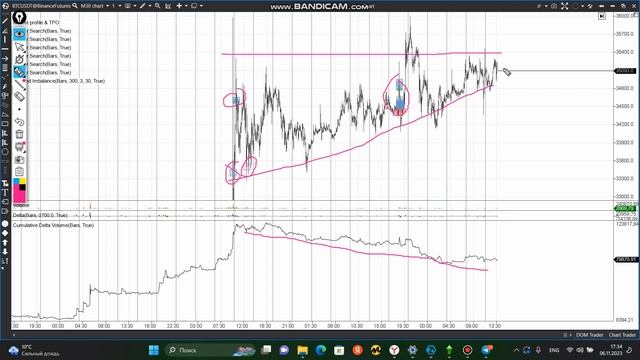Image resolution: width=640 pixels, height=360 pixels.
Task: Expand the drawing pencil dropdown arrow
Action: (x=149, y=6)
